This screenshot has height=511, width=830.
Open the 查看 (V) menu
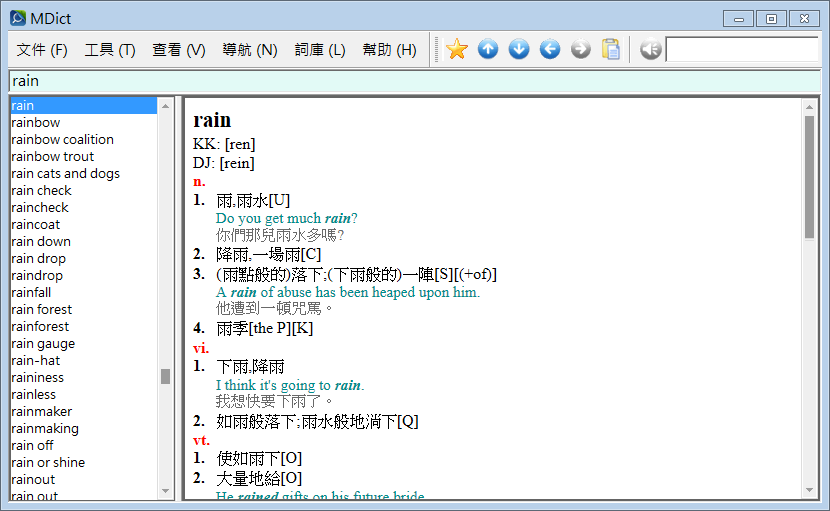[179, 50]
